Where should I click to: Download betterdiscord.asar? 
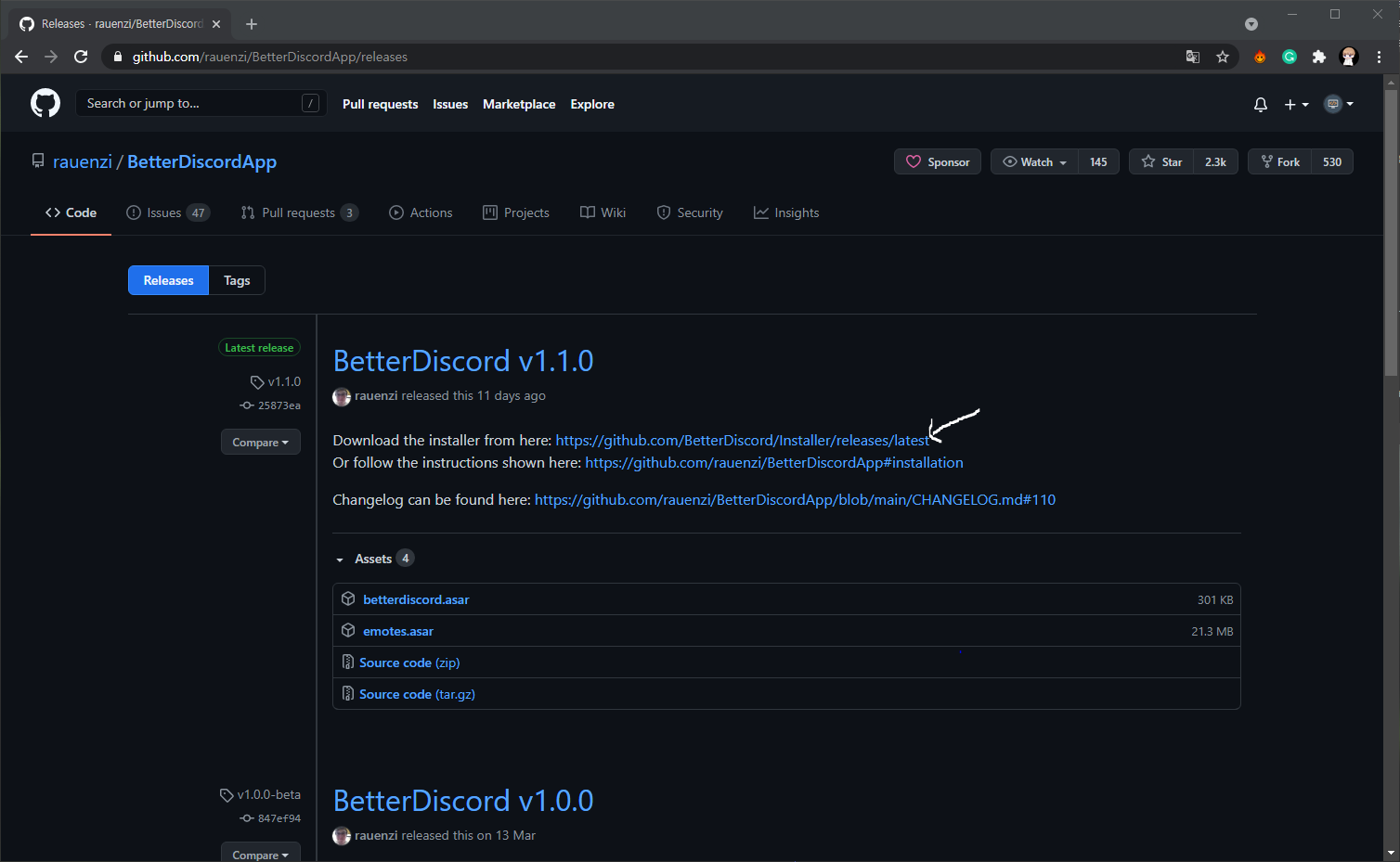[416, 599]
